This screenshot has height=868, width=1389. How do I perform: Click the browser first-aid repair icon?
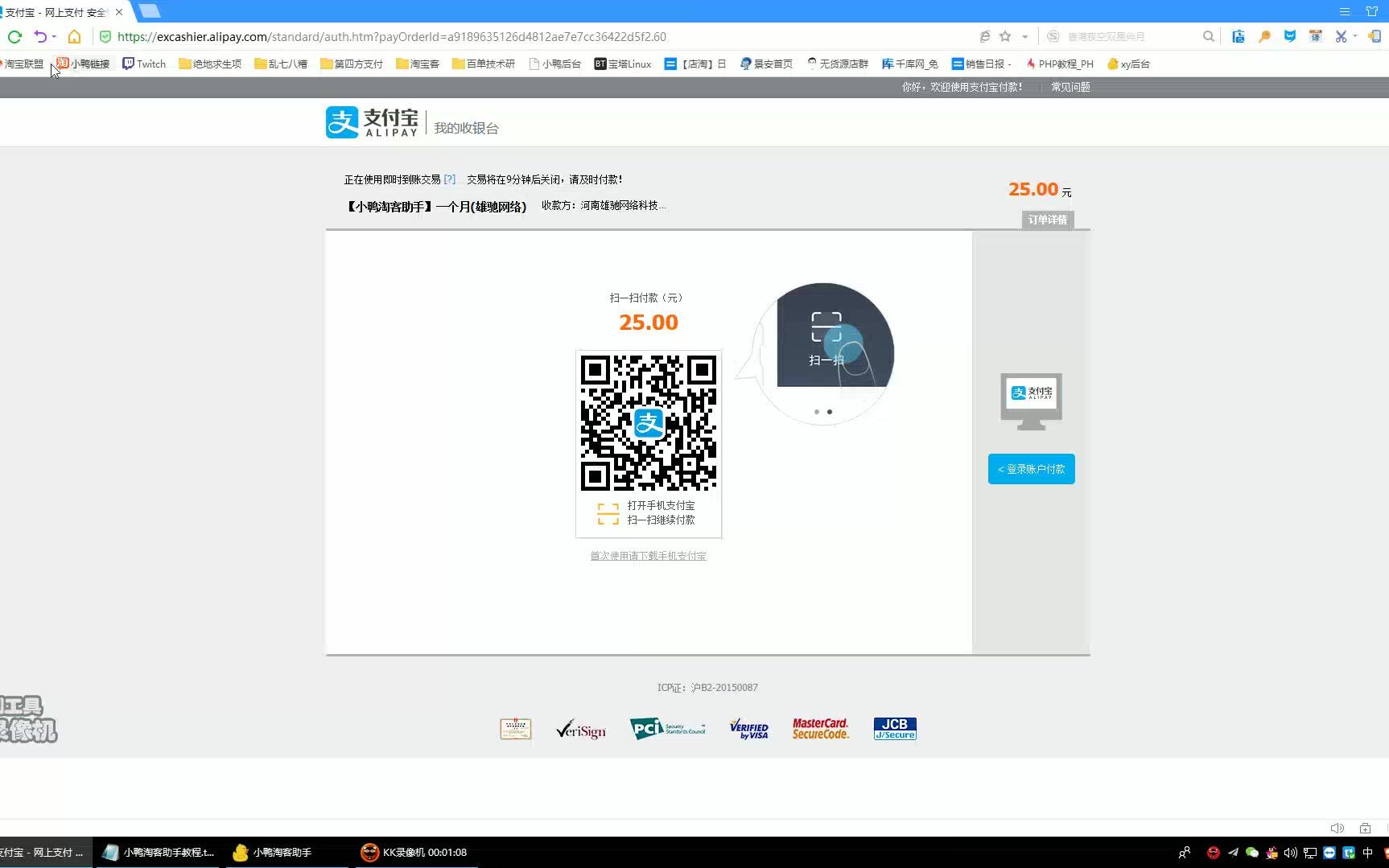(x=1365, y=828)
